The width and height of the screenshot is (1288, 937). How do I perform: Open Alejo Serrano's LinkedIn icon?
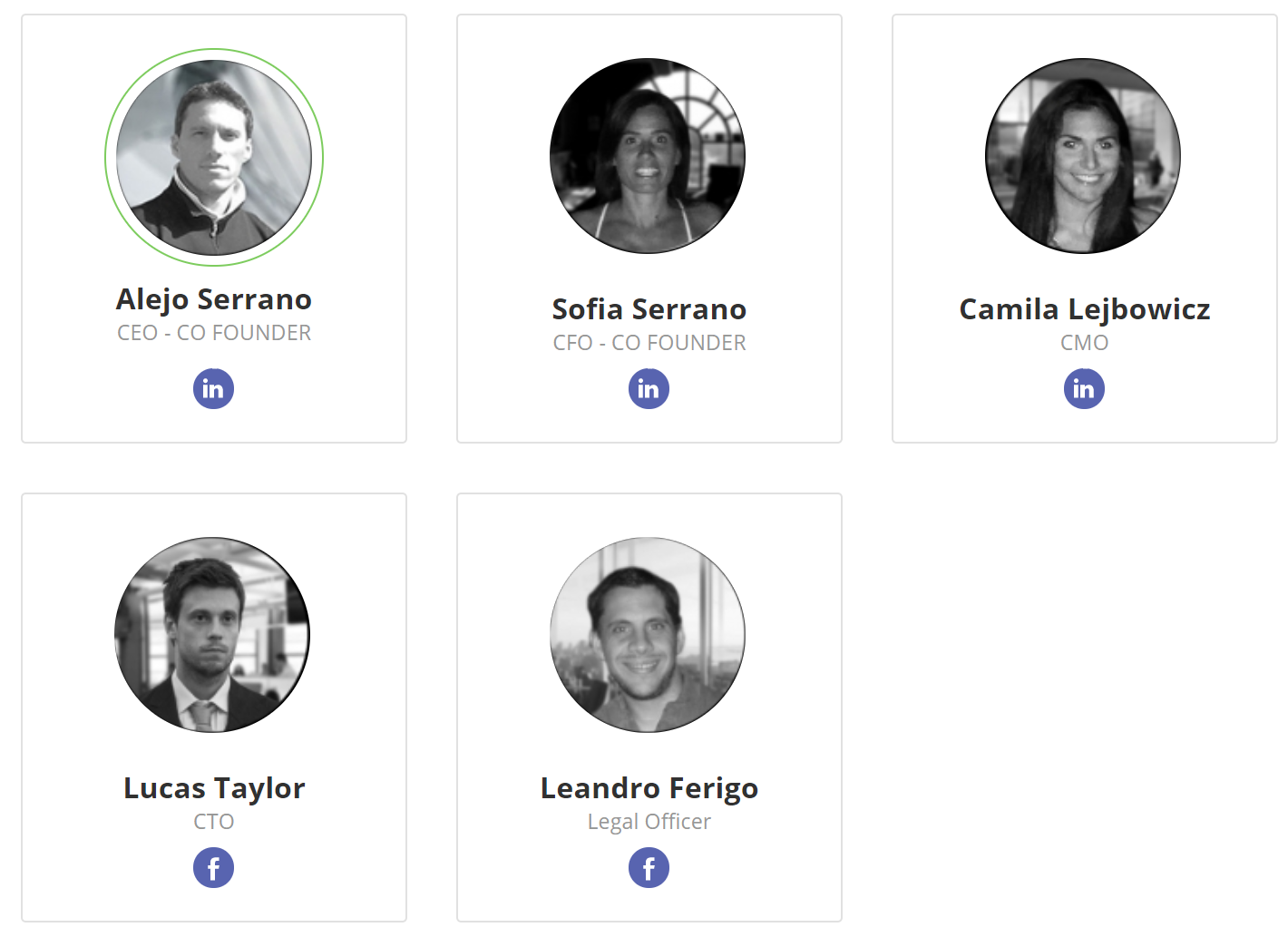pyautogui.click(x=214, y=389)
